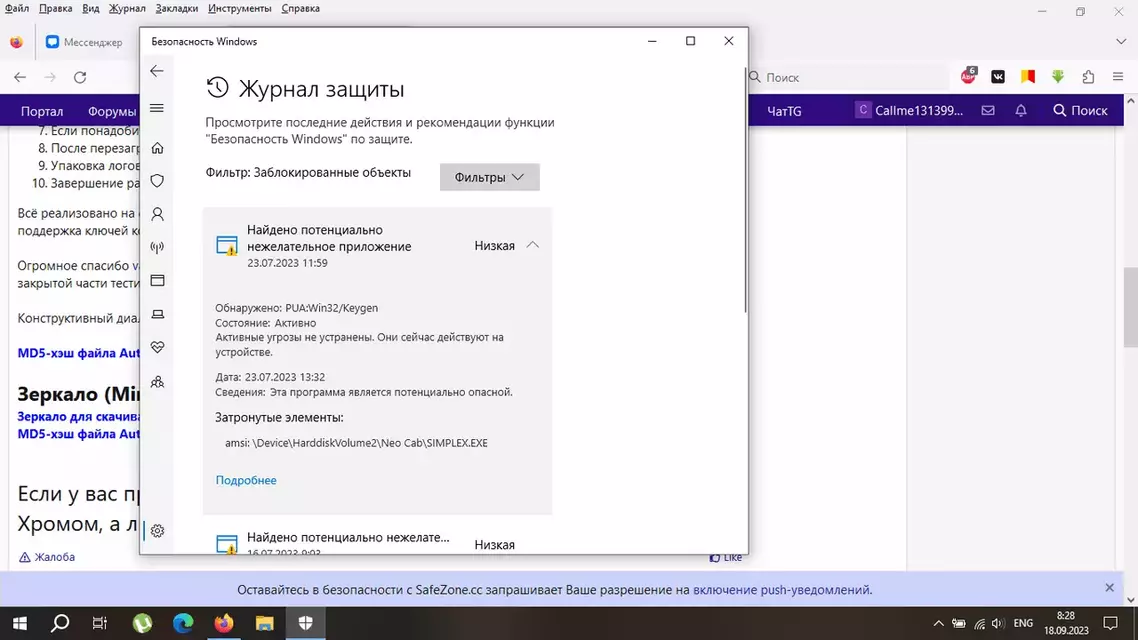1138x640 pixels.
Task: Open the Журнал menu in Firefox
Action: (x=127, y=9)
